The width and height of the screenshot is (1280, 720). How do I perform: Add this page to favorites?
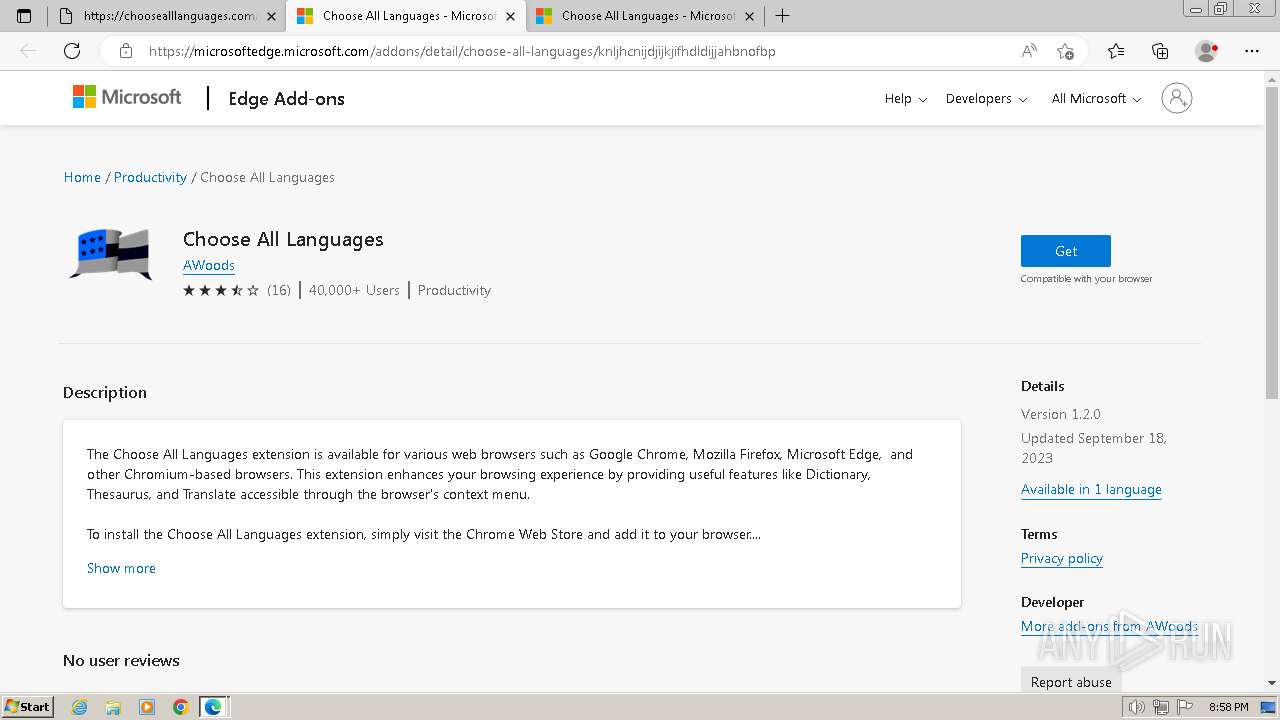pos(1065,51)
